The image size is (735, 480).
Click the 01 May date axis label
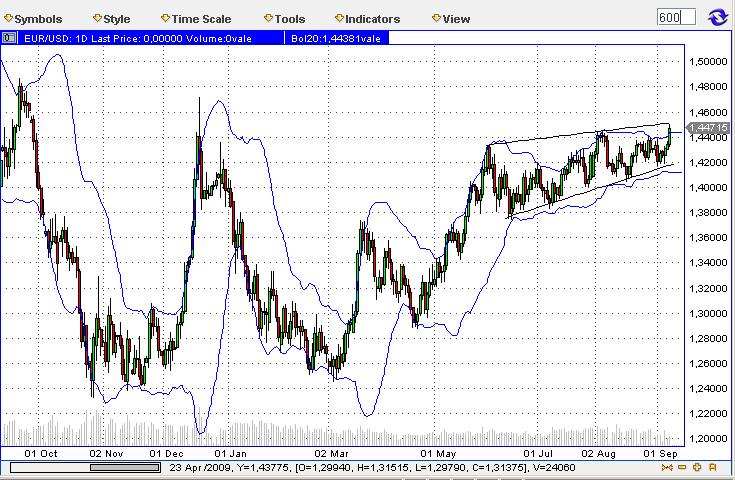point(438,454)
